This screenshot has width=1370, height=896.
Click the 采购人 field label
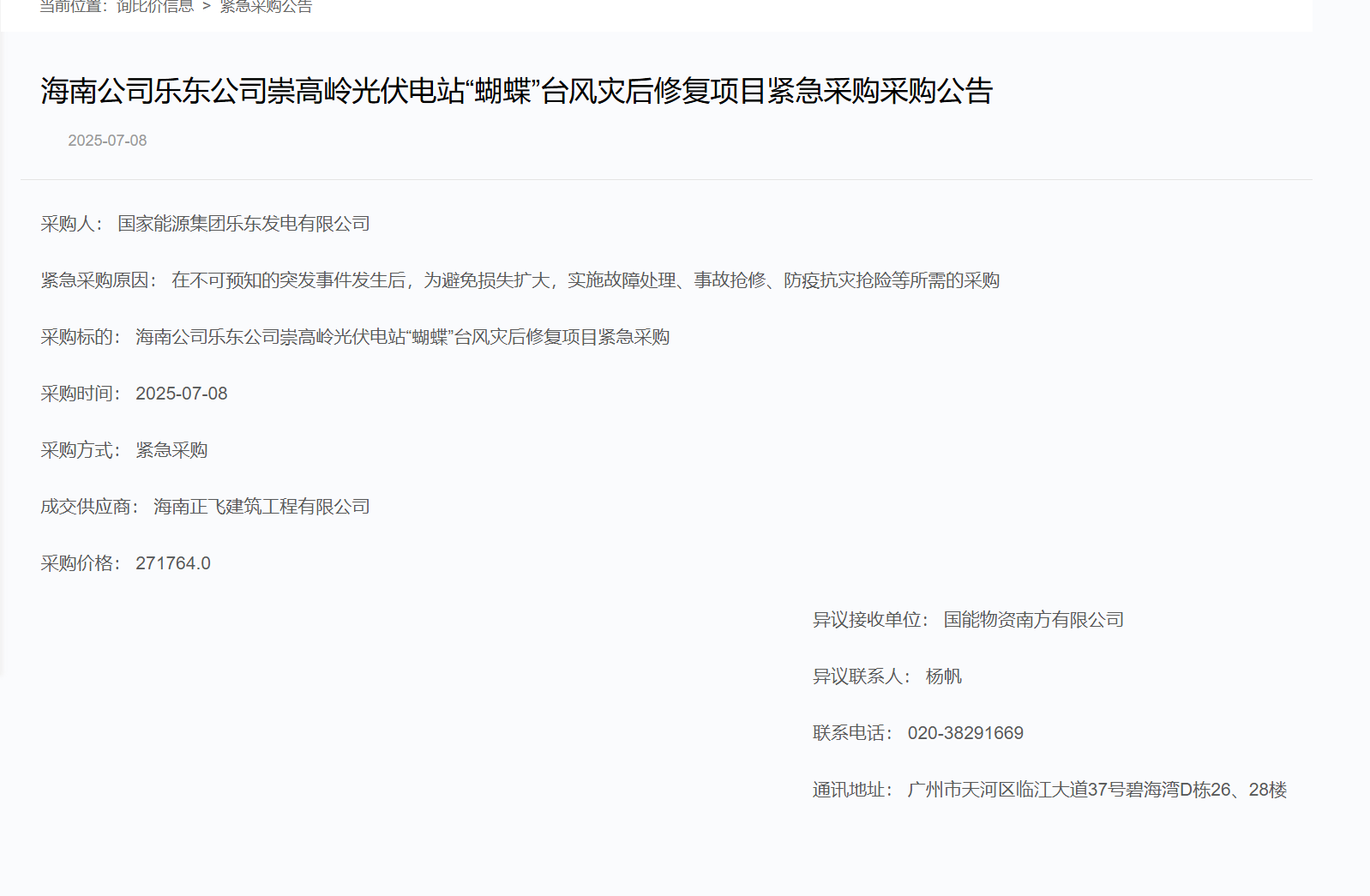click(71, 224)
